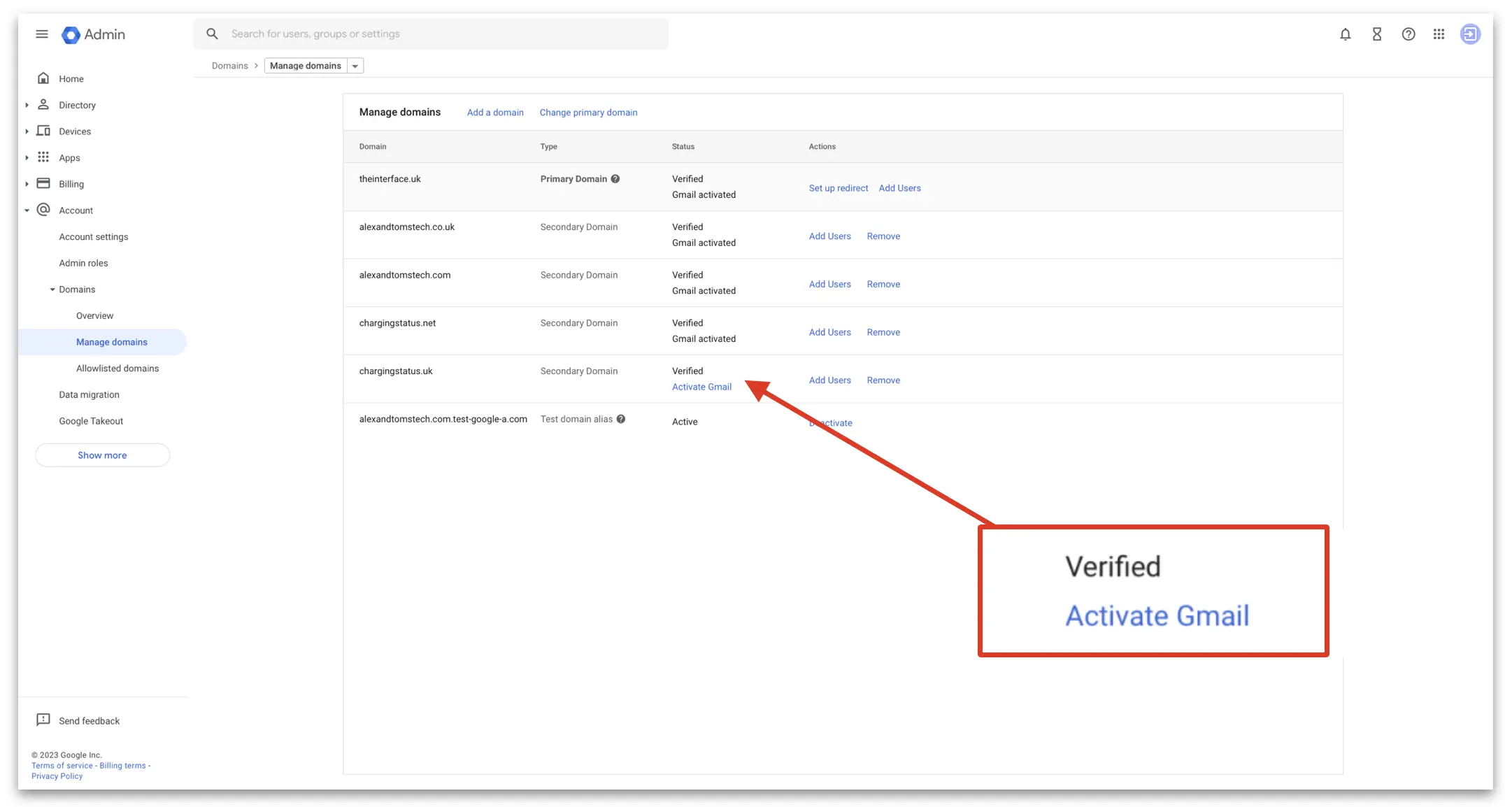This screenshot has height=807, width=1512.
Task: Click the Test domain alias help icon
Action: 621,419
